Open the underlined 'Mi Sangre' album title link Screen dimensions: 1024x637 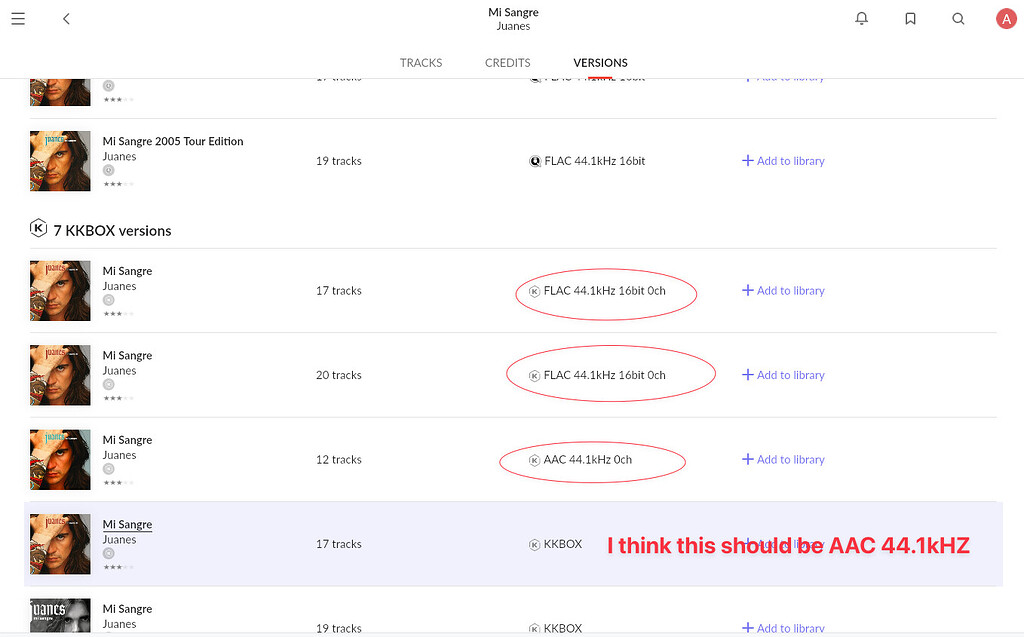click(x=127, y=524)
